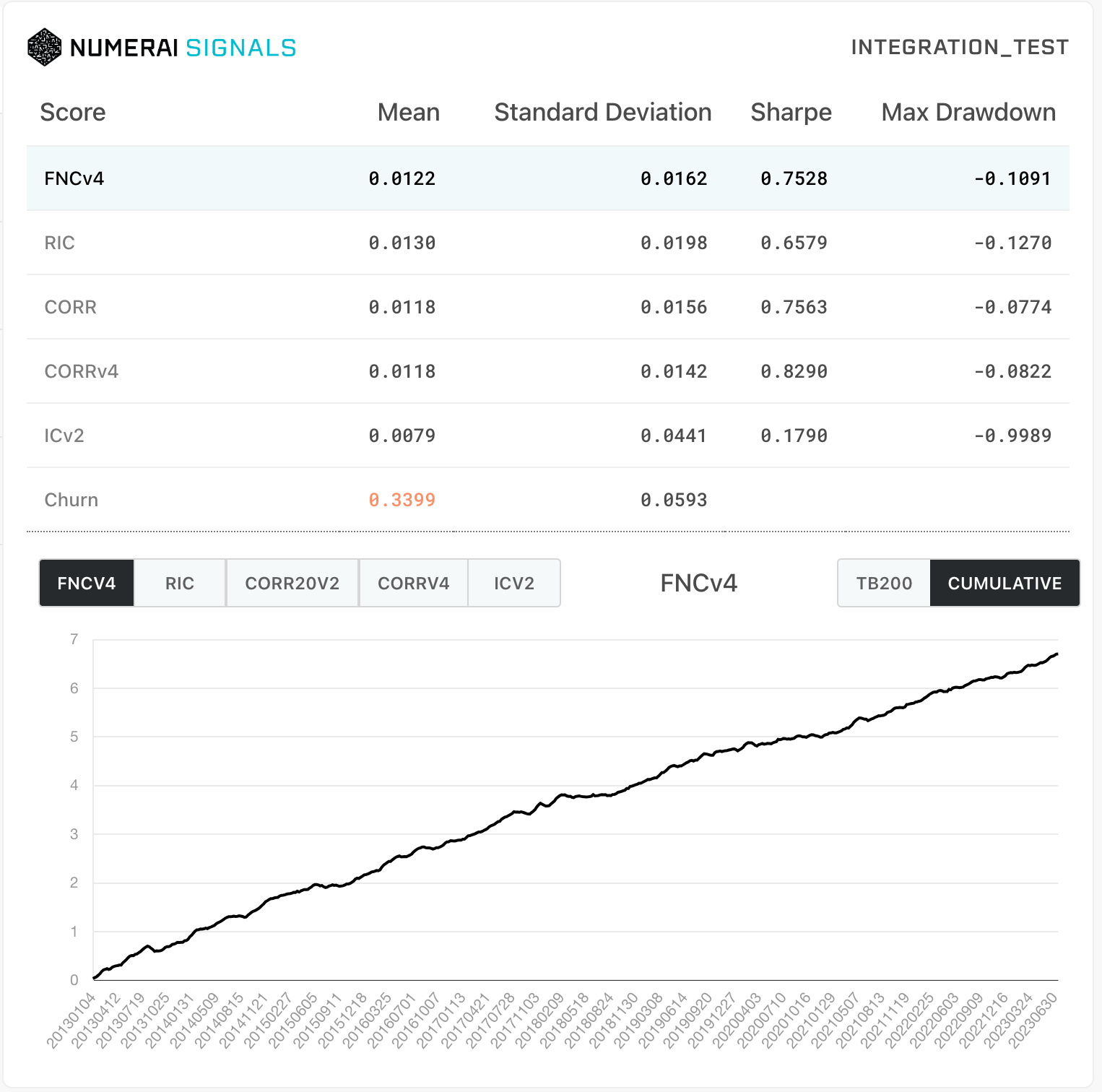Switch to the ICV2 chart tab
1102x1092 pixels.
[514, 583]
